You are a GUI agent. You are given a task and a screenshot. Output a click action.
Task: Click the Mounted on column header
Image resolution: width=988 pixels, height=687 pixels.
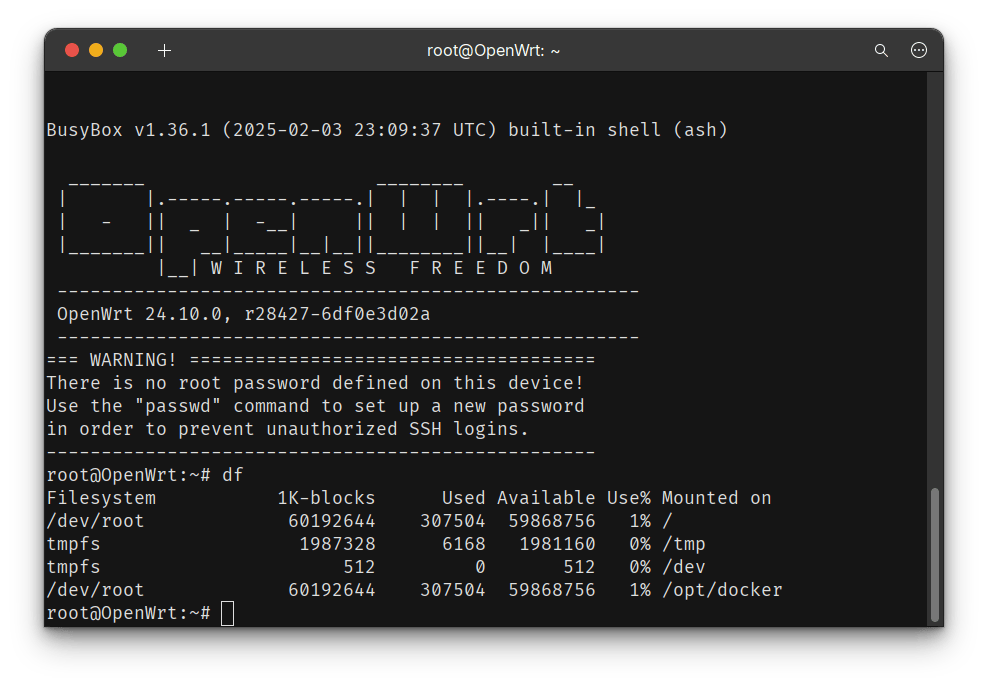(x=716, y=498)
